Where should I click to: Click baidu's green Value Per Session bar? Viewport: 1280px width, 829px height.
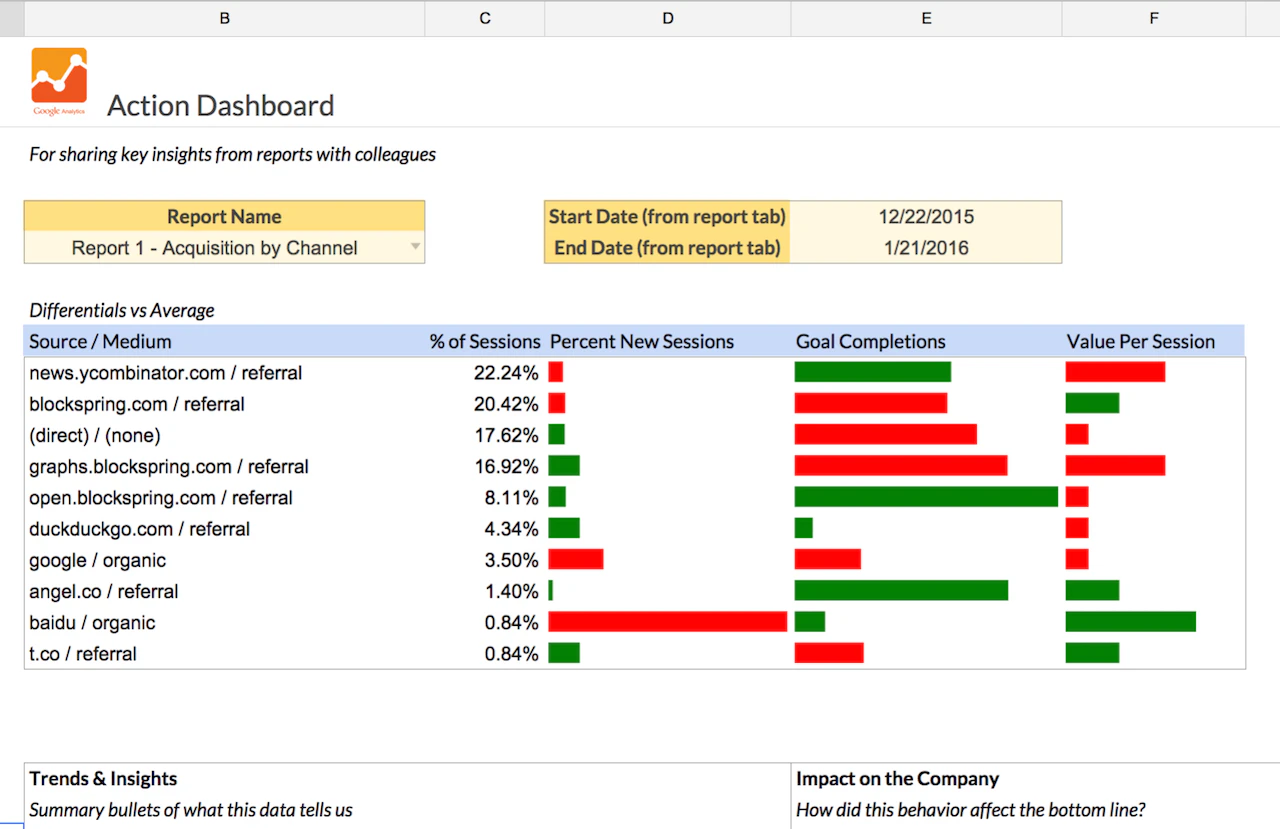click(x=1131, y=622)
